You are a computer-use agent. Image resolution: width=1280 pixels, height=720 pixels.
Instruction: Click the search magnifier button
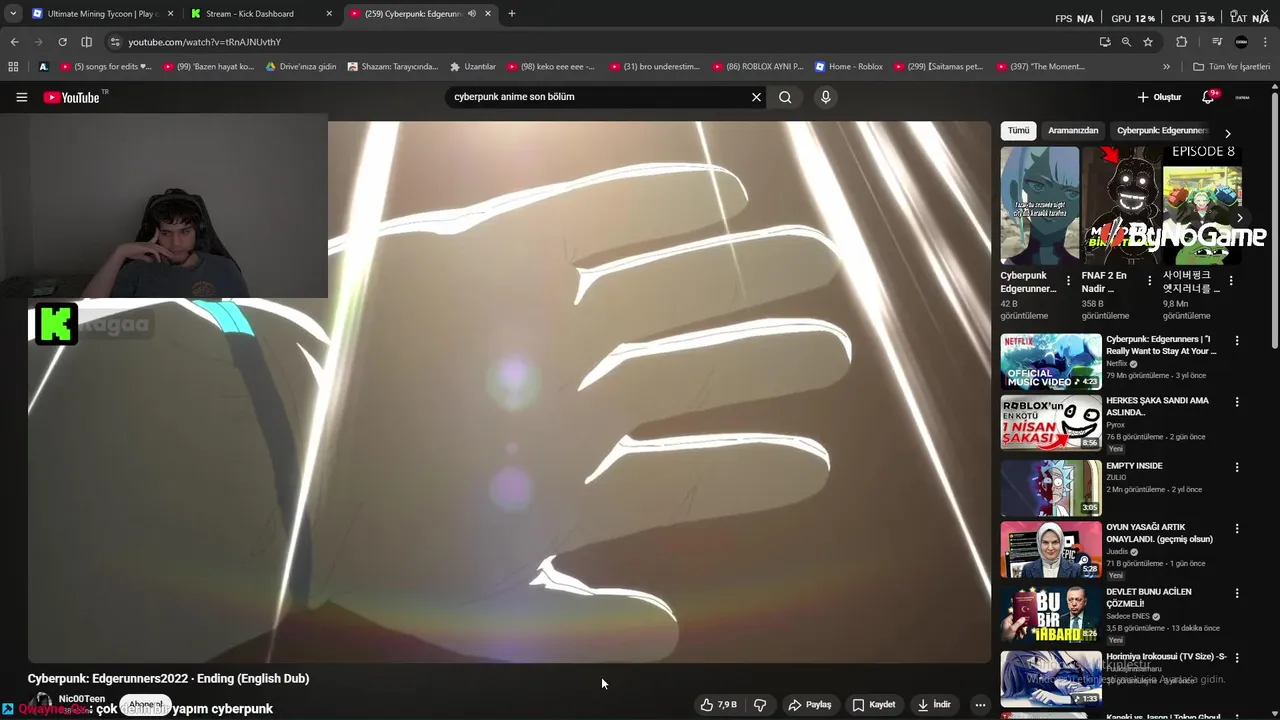coord(785,97)
